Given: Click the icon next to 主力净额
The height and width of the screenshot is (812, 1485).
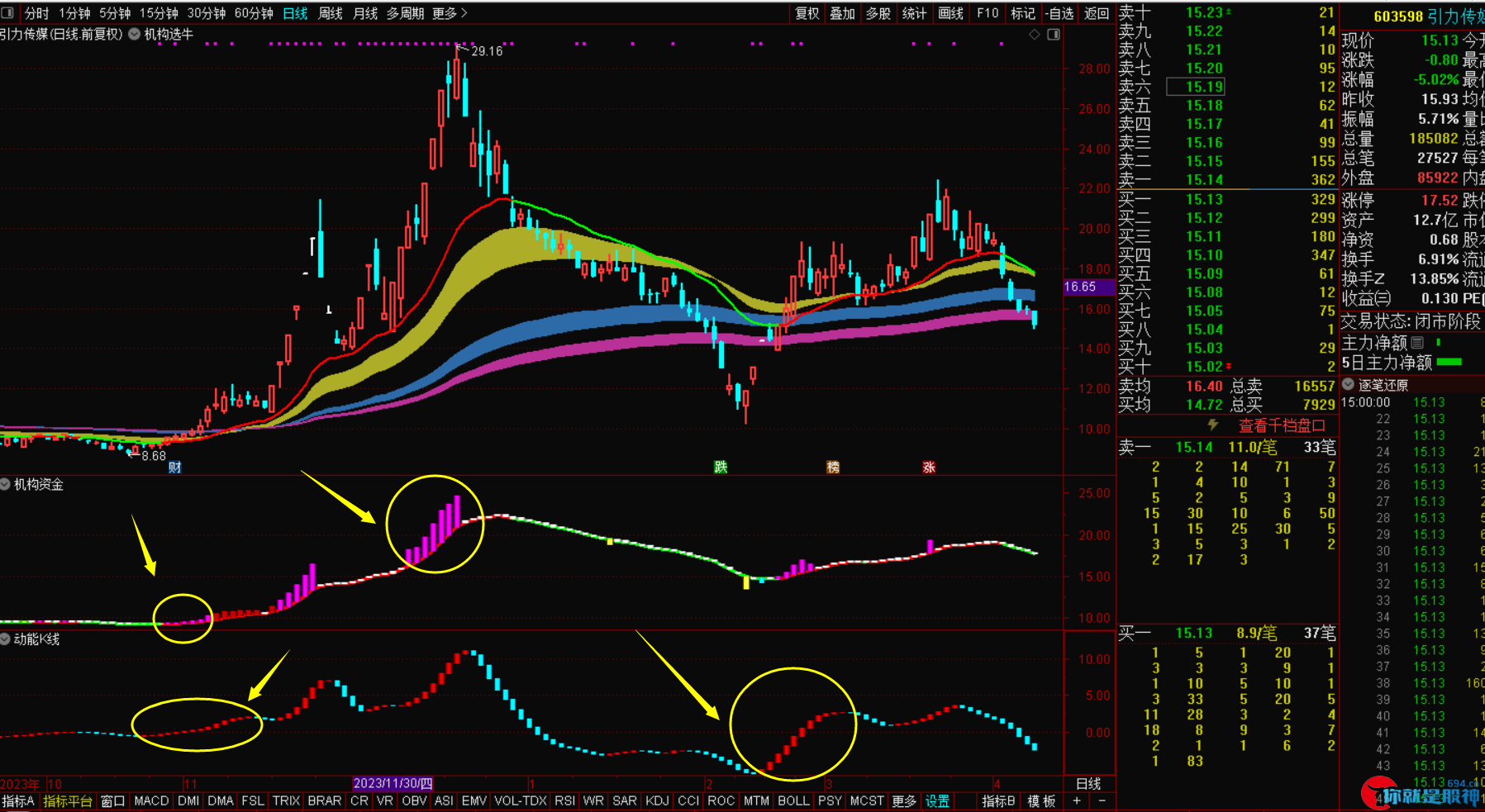Looking at the screenshot, I should [1417, 342].
